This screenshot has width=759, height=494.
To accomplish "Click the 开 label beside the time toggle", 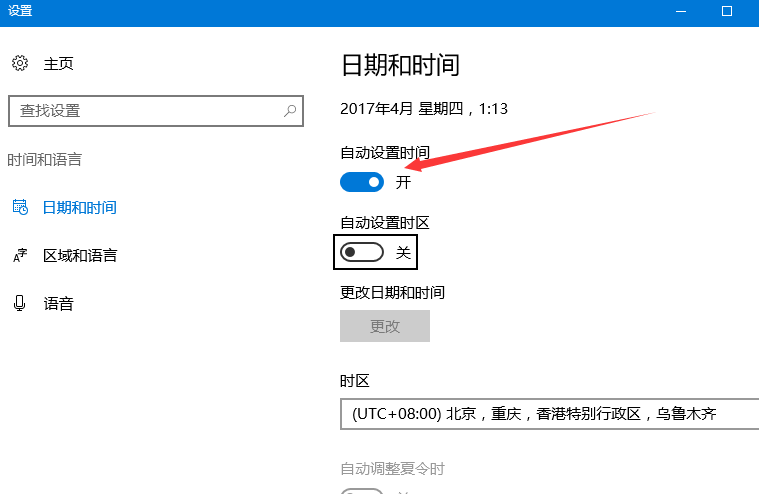I will click(403, 182).
